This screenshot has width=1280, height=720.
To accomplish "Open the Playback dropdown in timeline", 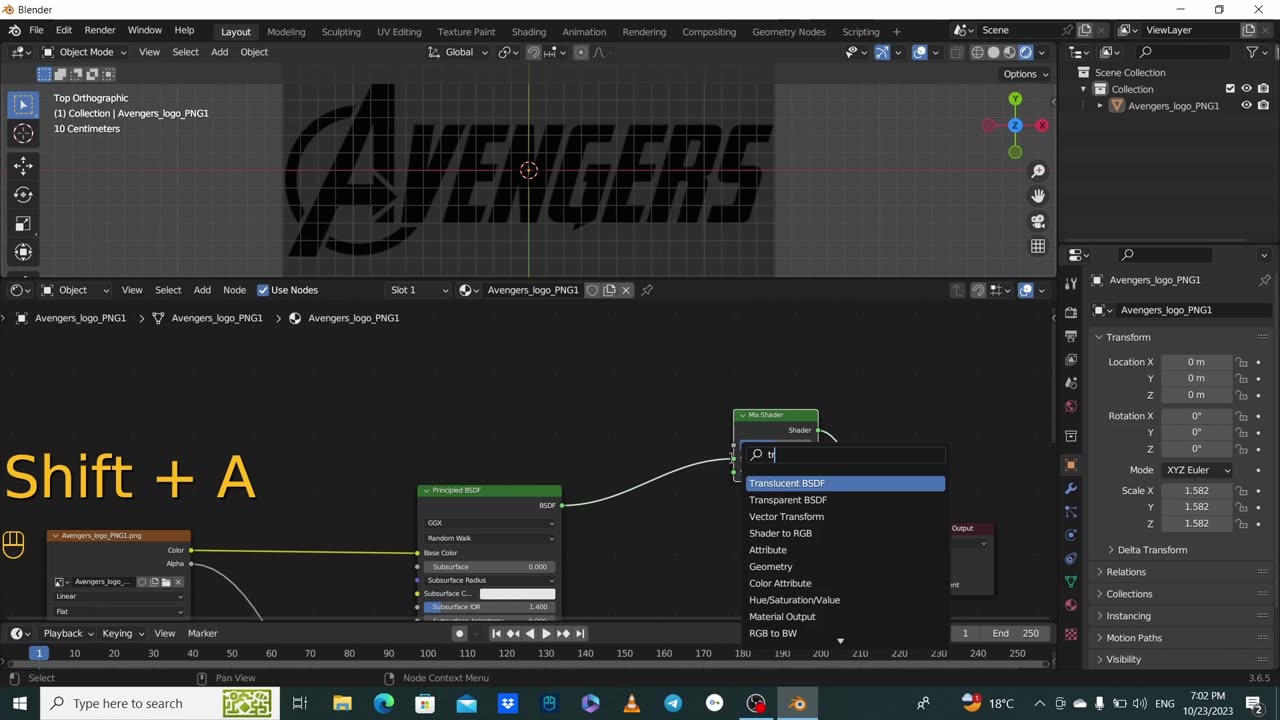I will click(67, 633).
